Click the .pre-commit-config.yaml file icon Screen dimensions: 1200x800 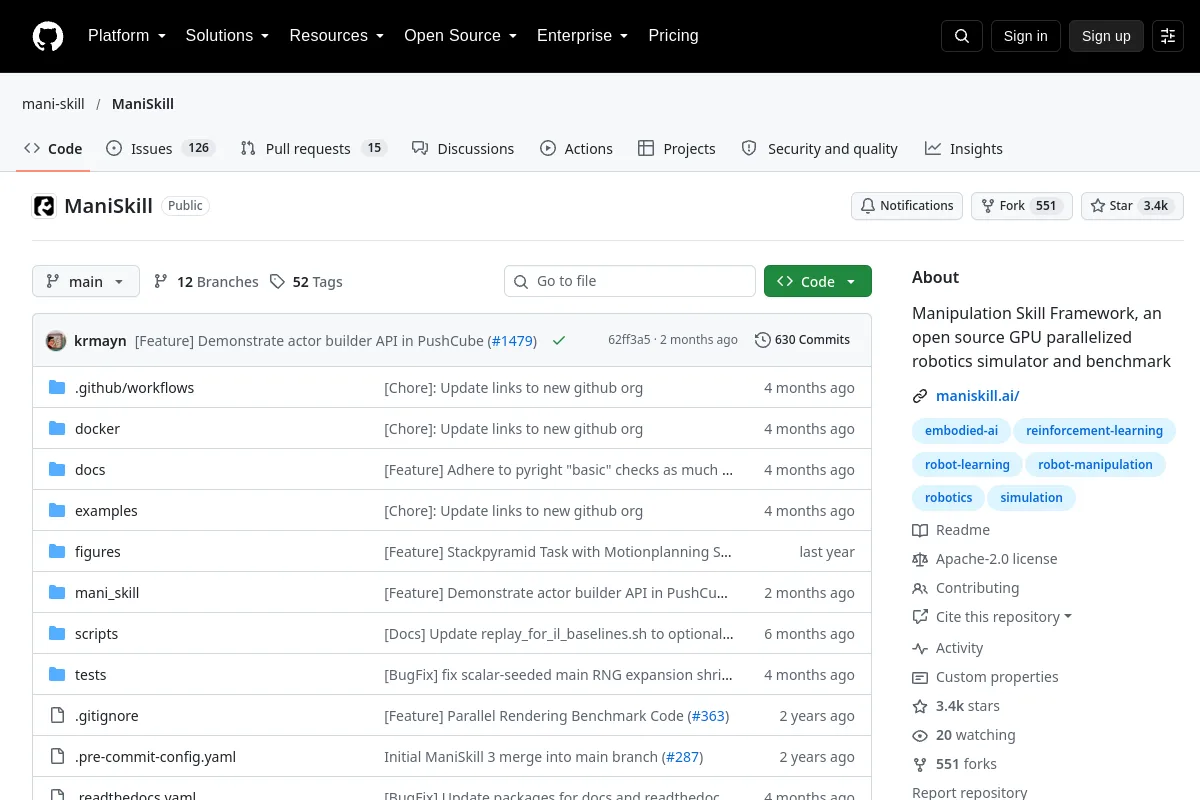(x=57, y=757)
